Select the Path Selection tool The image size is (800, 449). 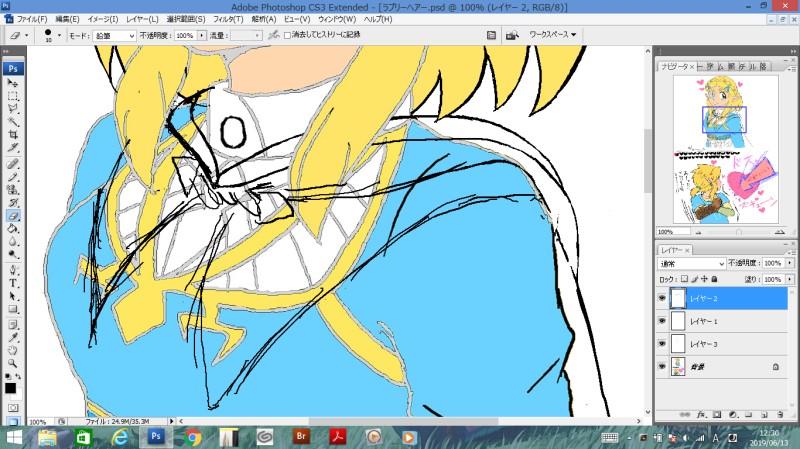coord(13,296)
